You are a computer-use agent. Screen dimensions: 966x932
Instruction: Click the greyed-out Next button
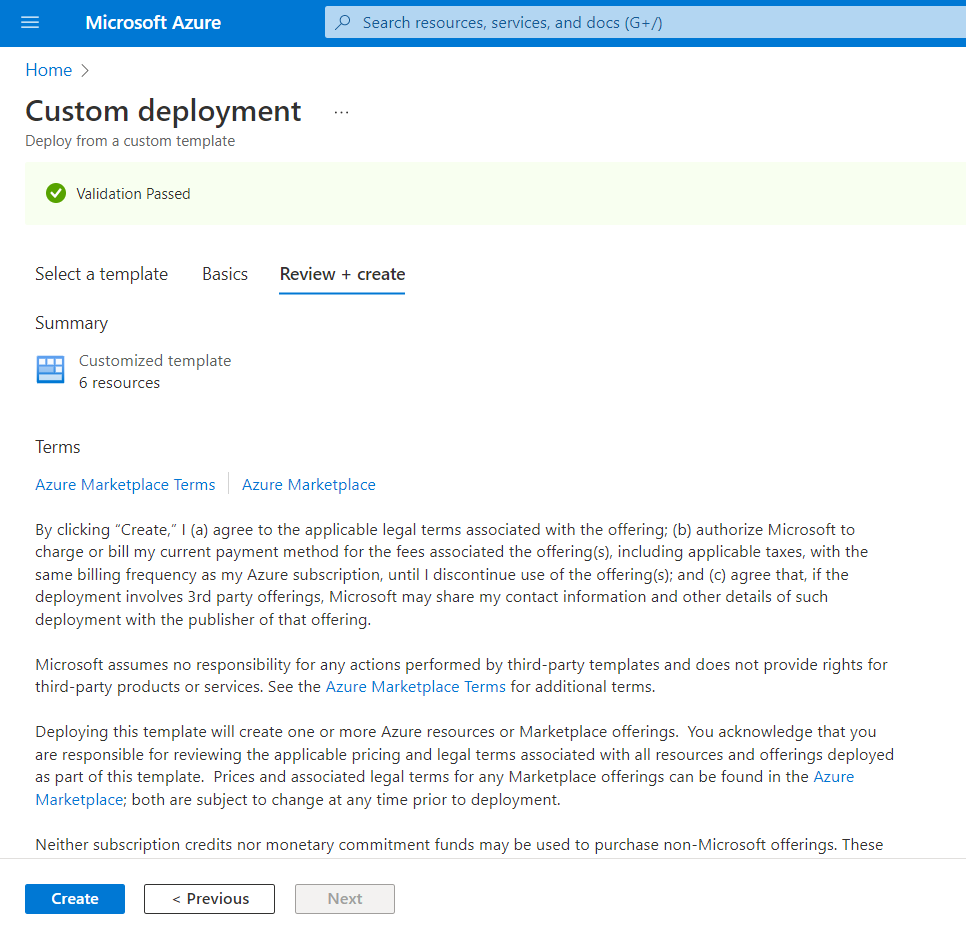point(345,899)
